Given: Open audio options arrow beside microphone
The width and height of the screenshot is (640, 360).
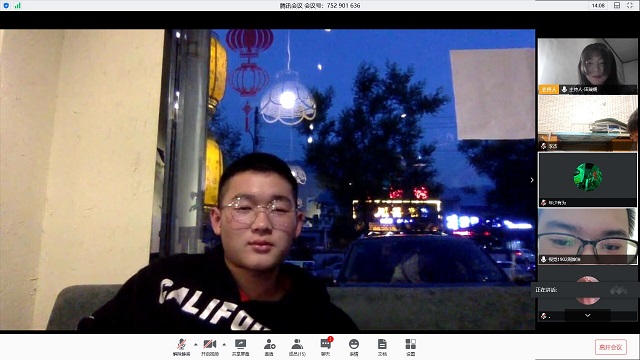Looking at the screenshot, I should tap(196, 344).
